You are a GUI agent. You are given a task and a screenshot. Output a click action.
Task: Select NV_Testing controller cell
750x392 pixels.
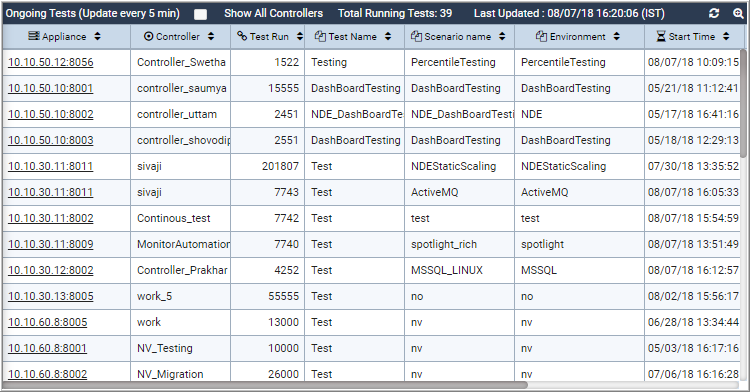(180, 348)
